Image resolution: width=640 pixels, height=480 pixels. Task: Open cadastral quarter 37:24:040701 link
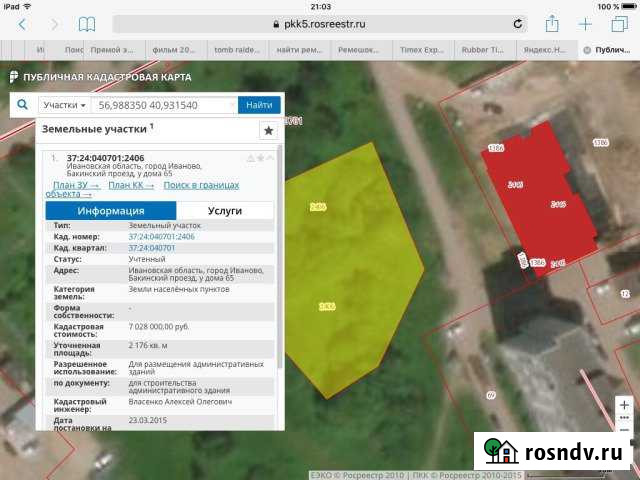[x=152, y=248]
